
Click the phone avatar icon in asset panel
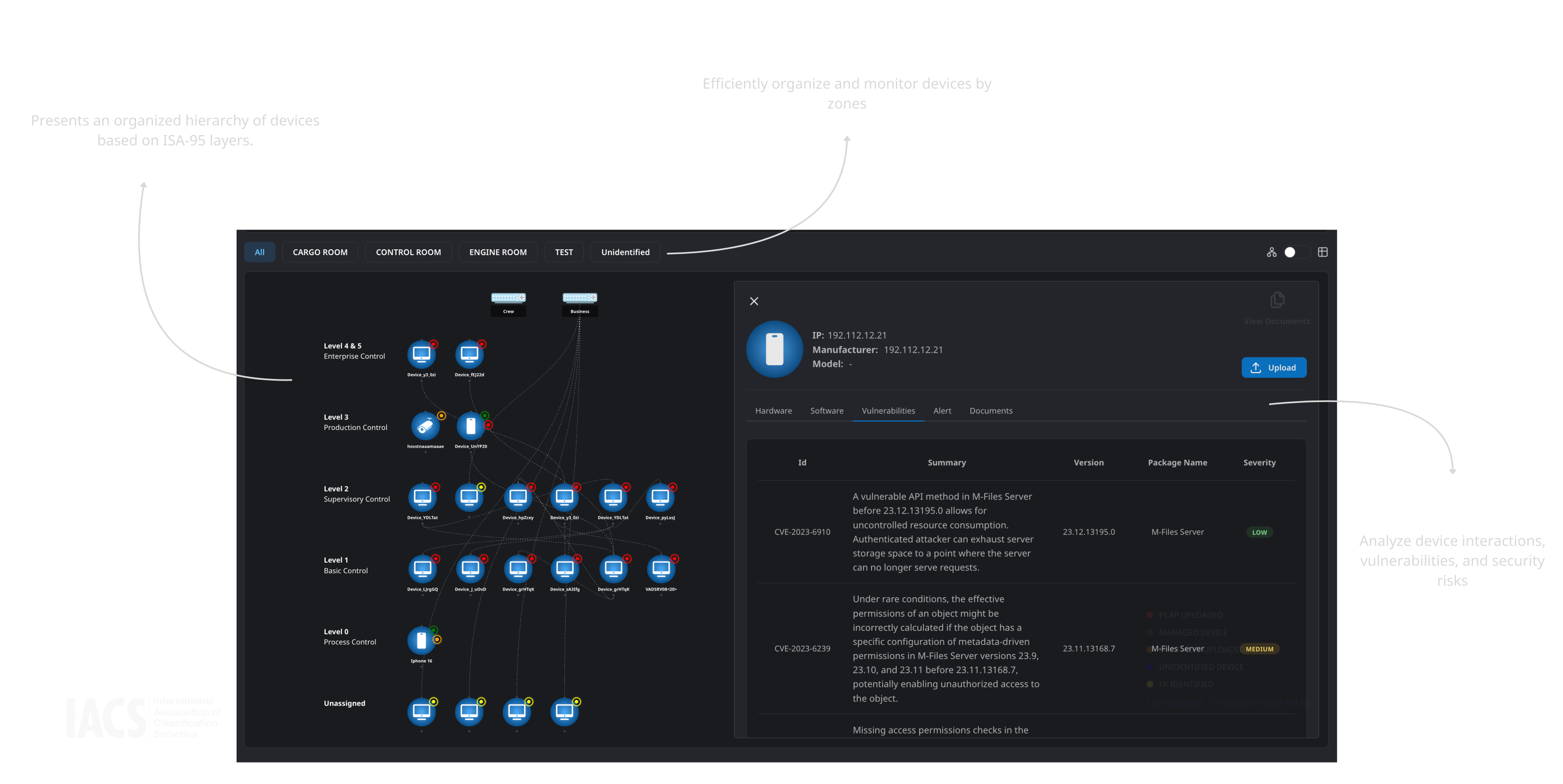point(774,349)
